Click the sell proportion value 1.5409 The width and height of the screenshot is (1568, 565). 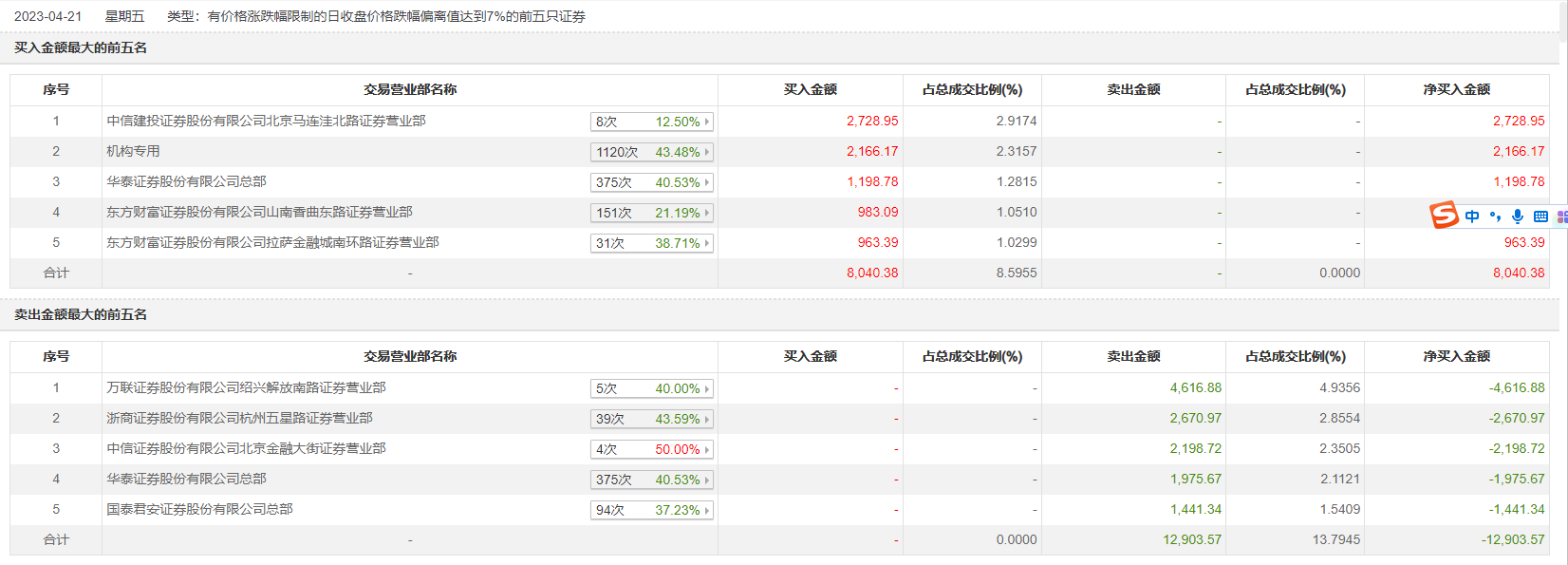tap(1339, 509)
